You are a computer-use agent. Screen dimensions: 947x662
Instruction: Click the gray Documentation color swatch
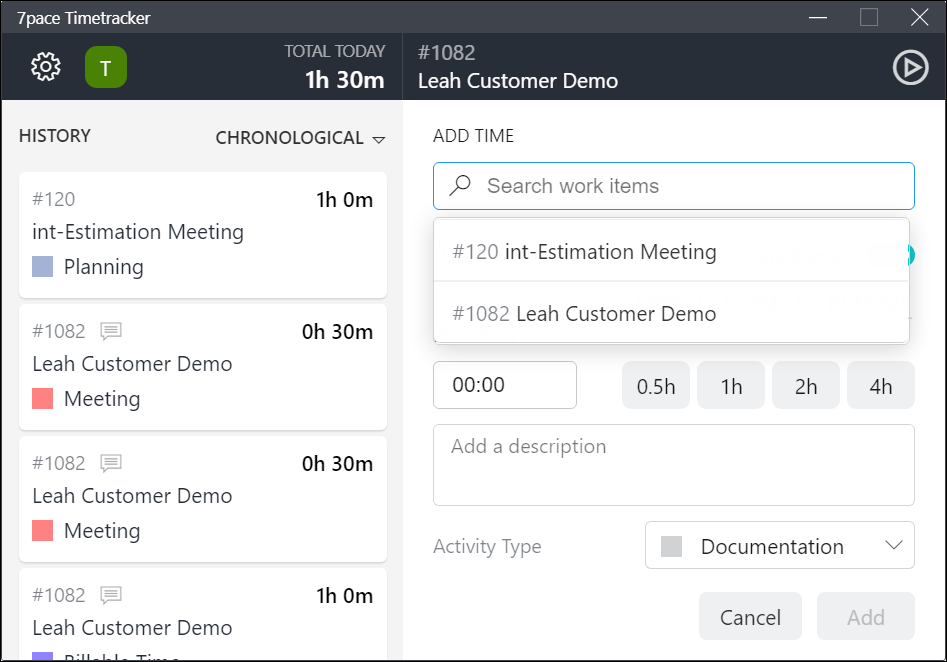671,546
